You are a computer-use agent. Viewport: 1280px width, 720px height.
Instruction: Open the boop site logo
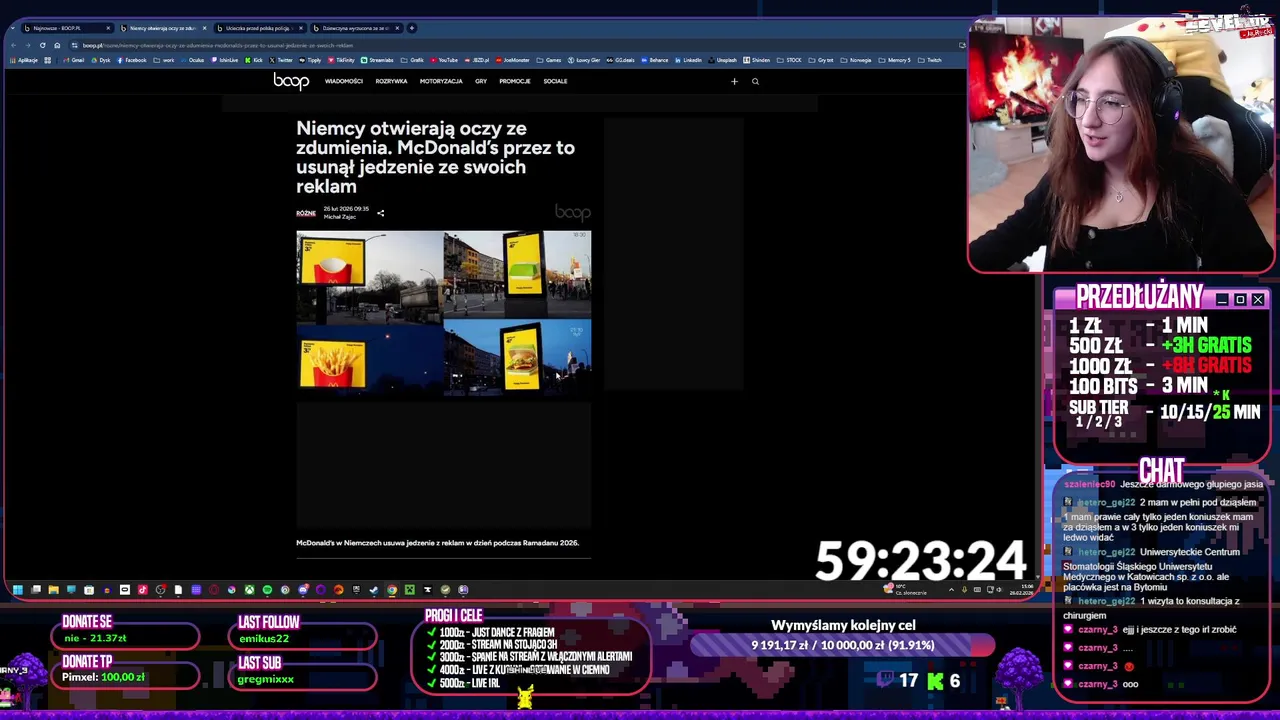point(291,81)
